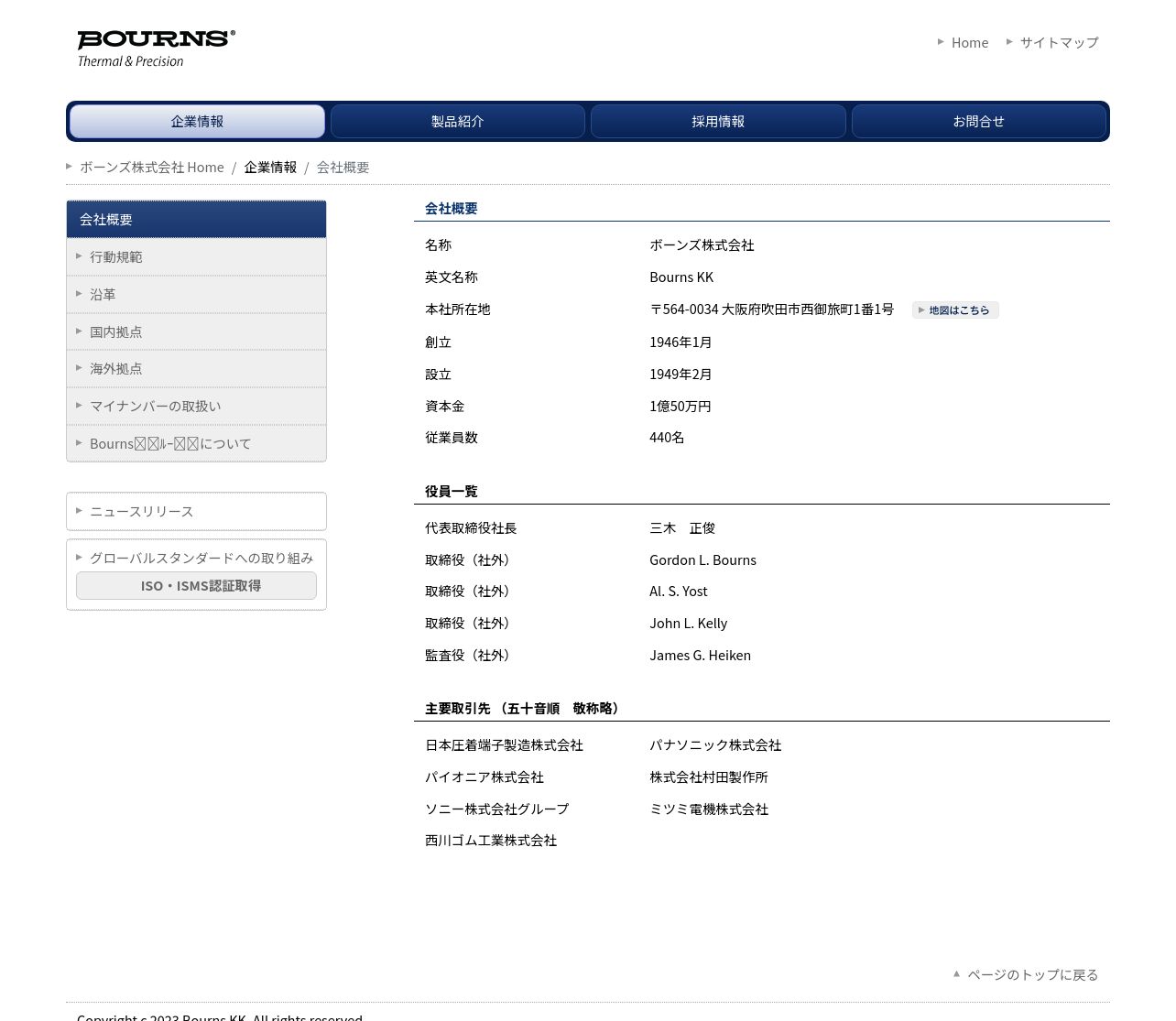Click the employee count 440名
The width and height of the screenshot is (1176, 1021).
tap(667, 438)
